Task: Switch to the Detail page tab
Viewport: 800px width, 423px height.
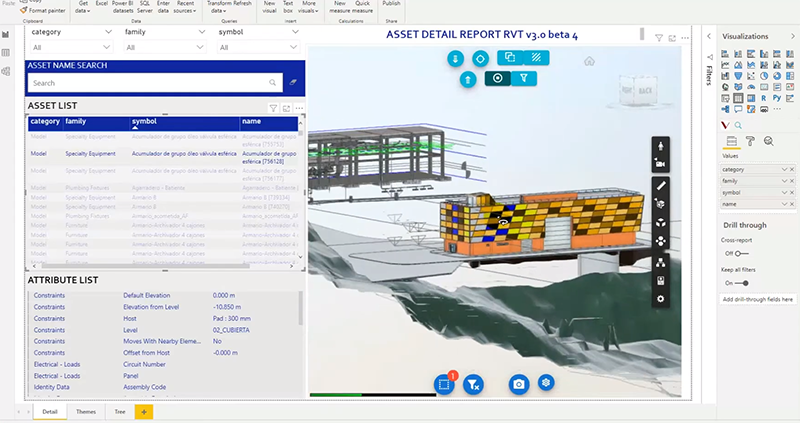Action: pos(50,412)
